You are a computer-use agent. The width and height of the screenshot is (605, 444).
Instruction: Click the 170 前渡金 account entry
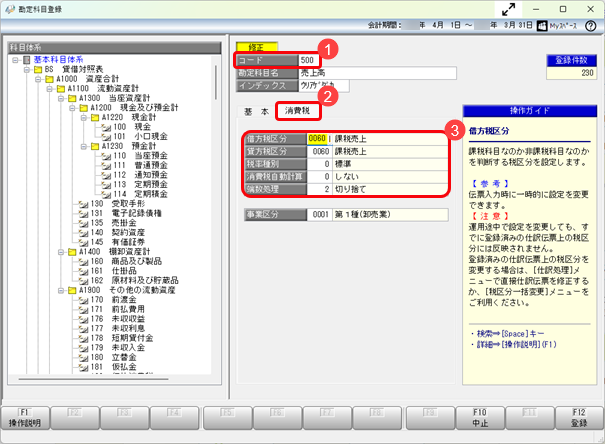tap(112, 299)
